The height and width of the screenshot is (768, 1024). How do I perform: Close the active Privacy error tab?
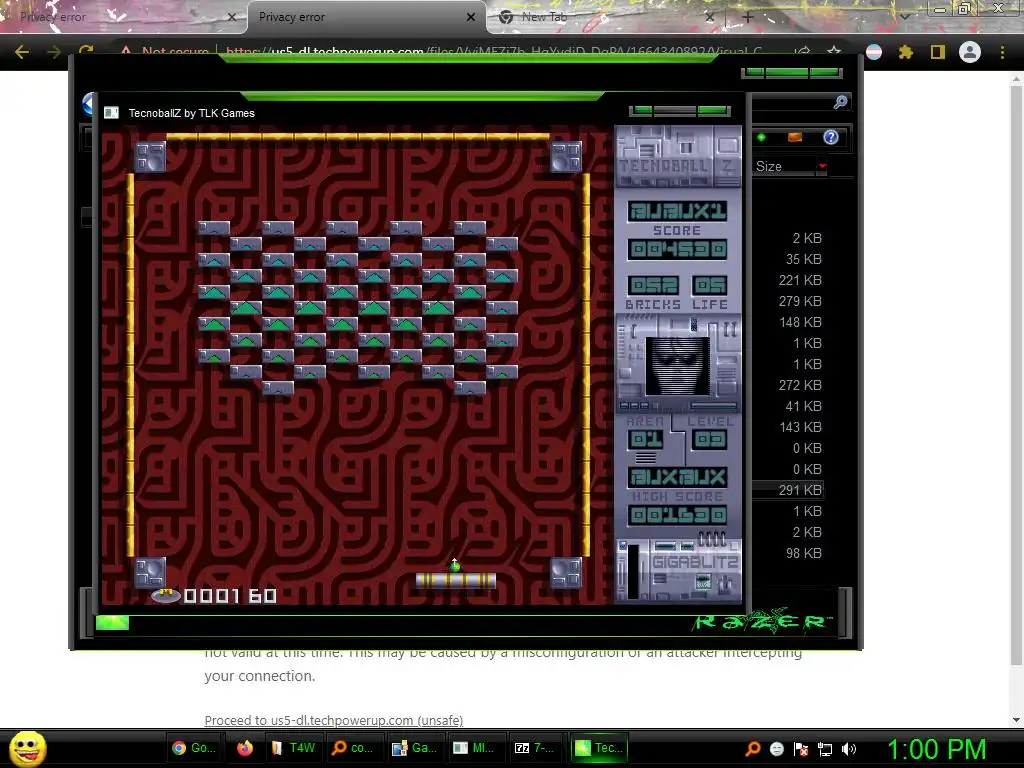[471, 17]
